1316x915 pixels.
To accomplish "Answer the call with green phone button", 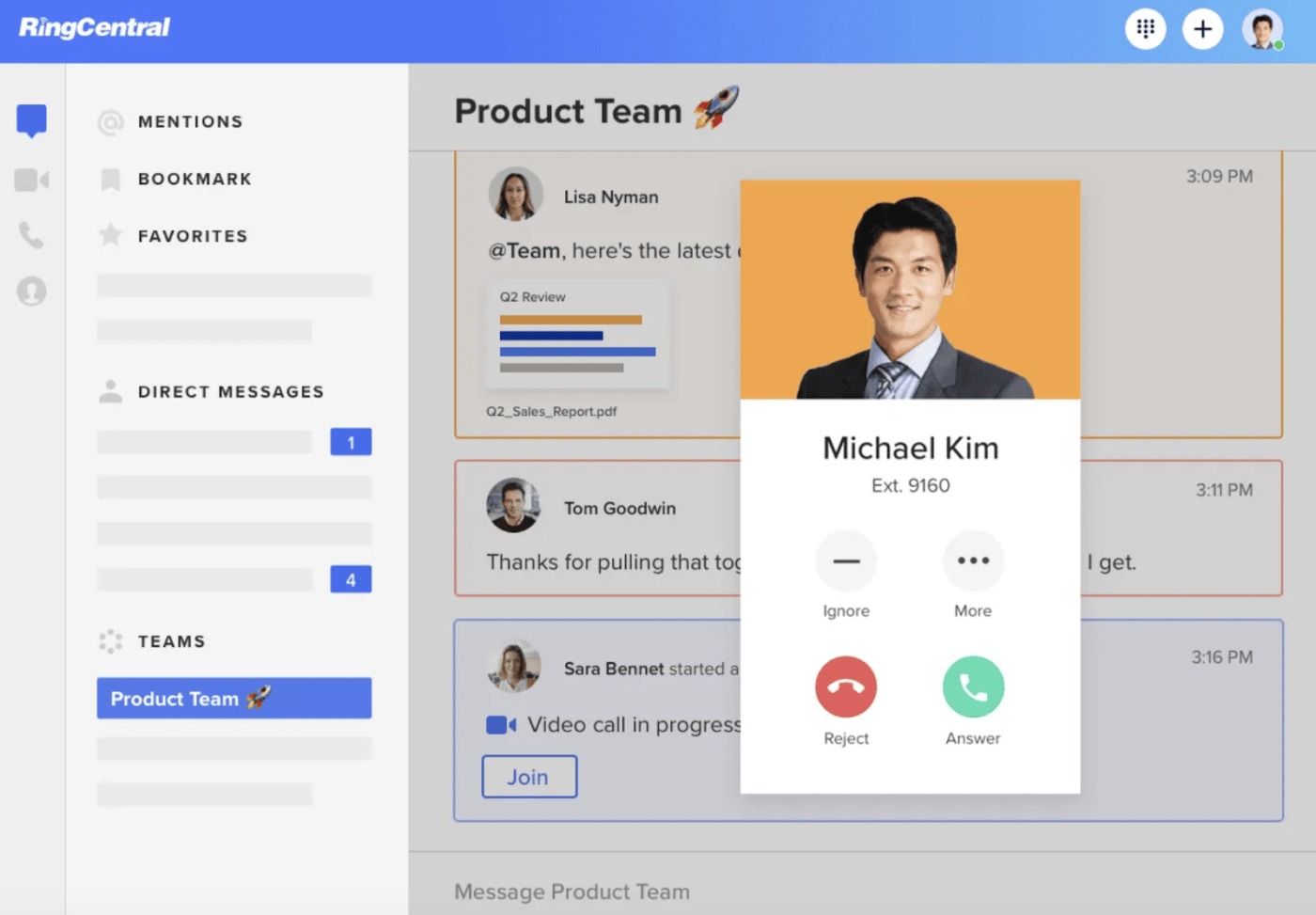I will [973, 686].
